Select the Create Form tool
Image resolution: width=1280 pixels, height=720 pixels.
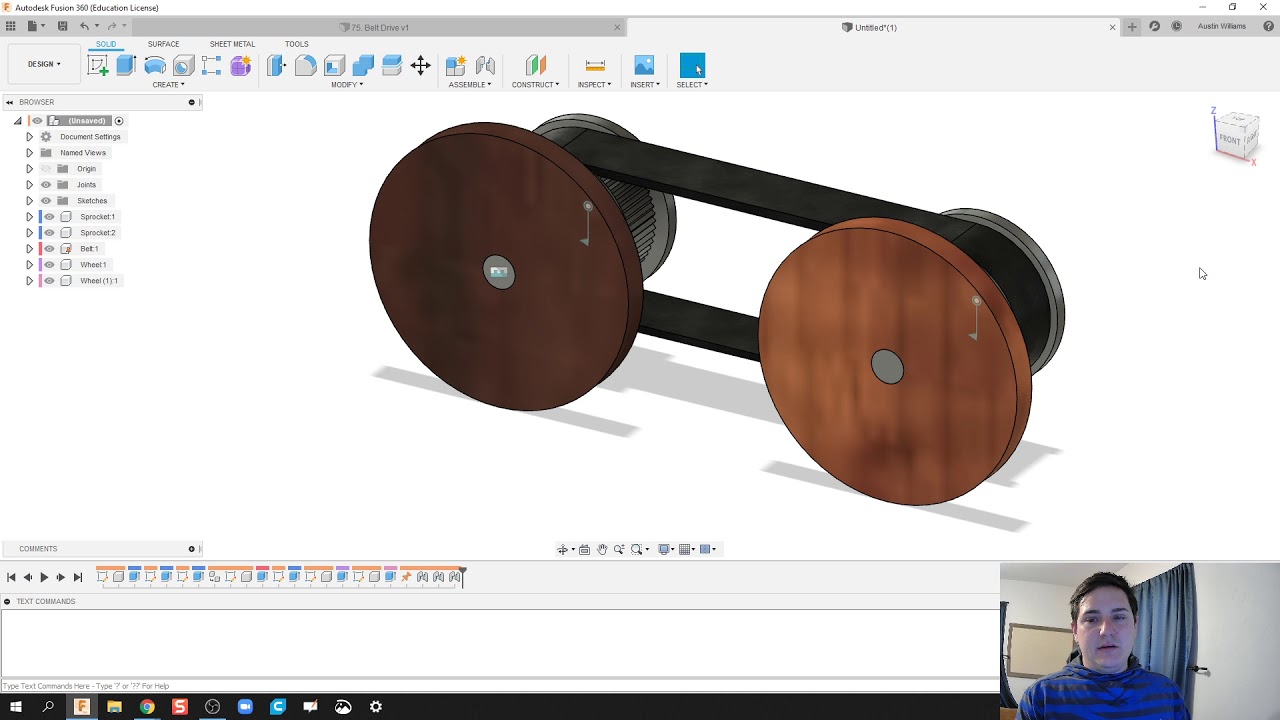[x=240, y=66]
